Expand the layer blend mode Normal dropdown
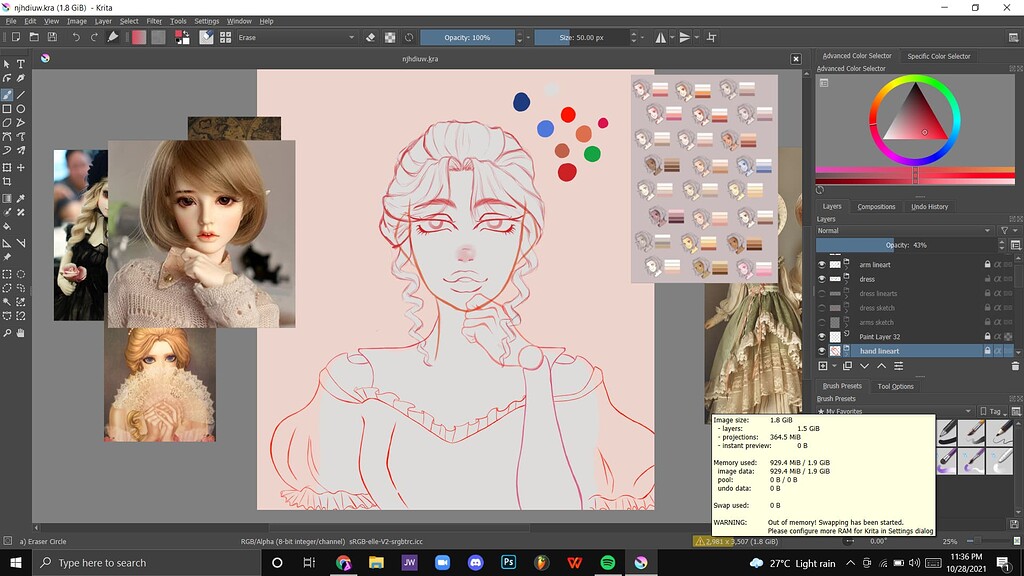 coord(904,230)
